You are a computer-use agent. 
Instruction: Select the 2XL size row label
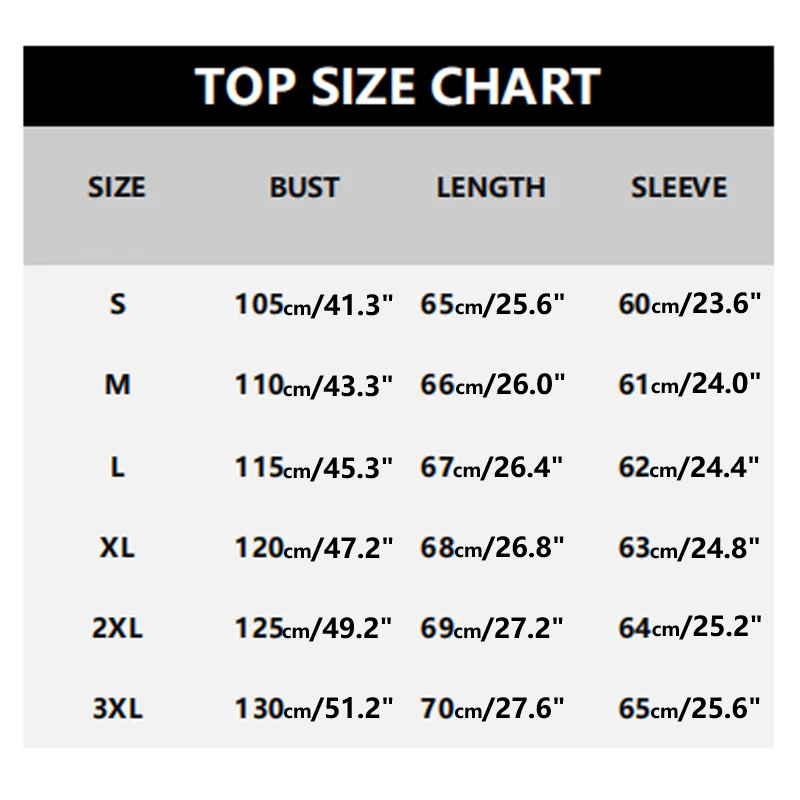point(118,628)
